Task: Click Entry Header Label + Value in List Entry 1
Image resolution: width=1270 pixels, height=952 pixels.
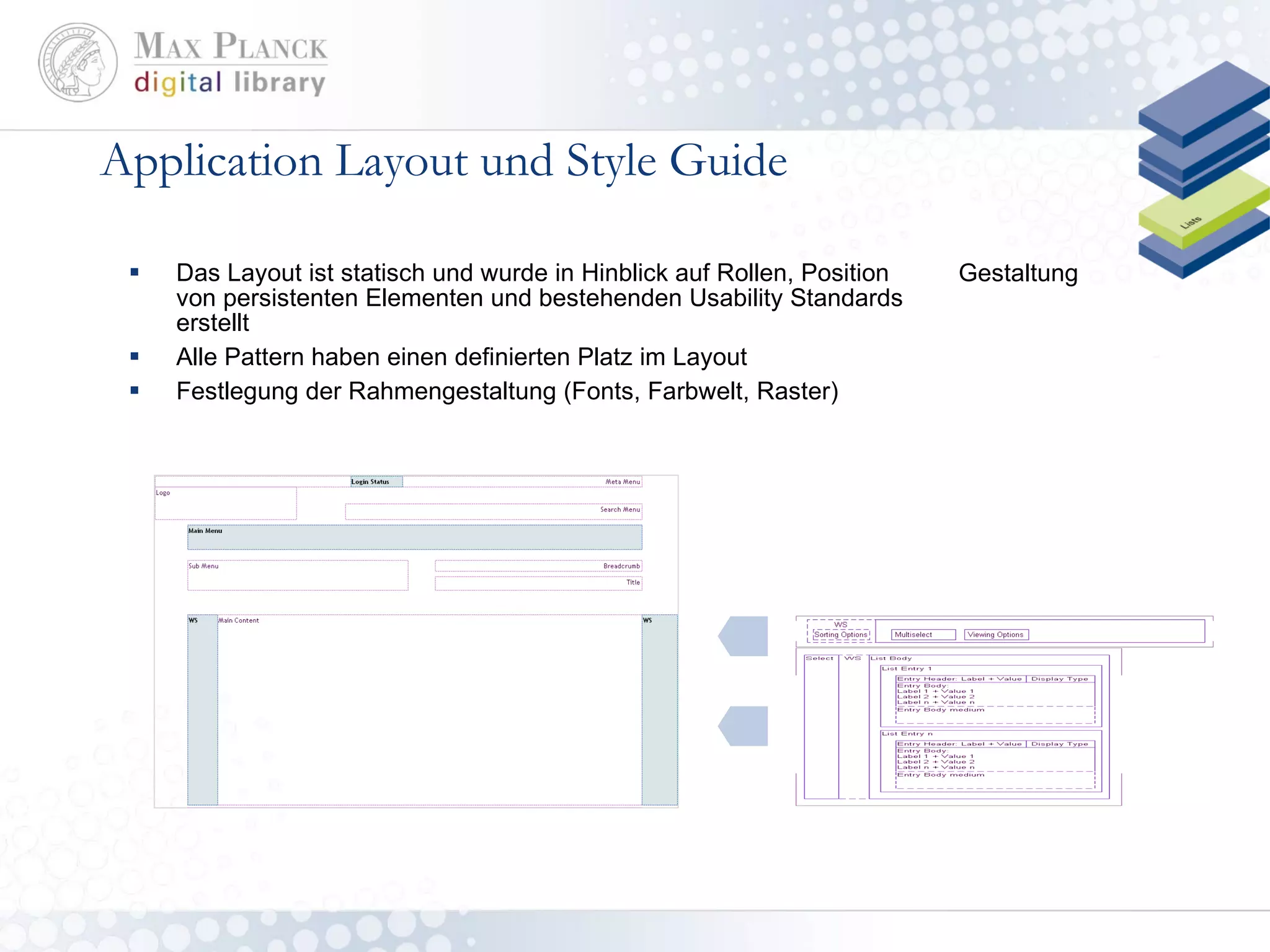Action: click(x=960, y=679)
